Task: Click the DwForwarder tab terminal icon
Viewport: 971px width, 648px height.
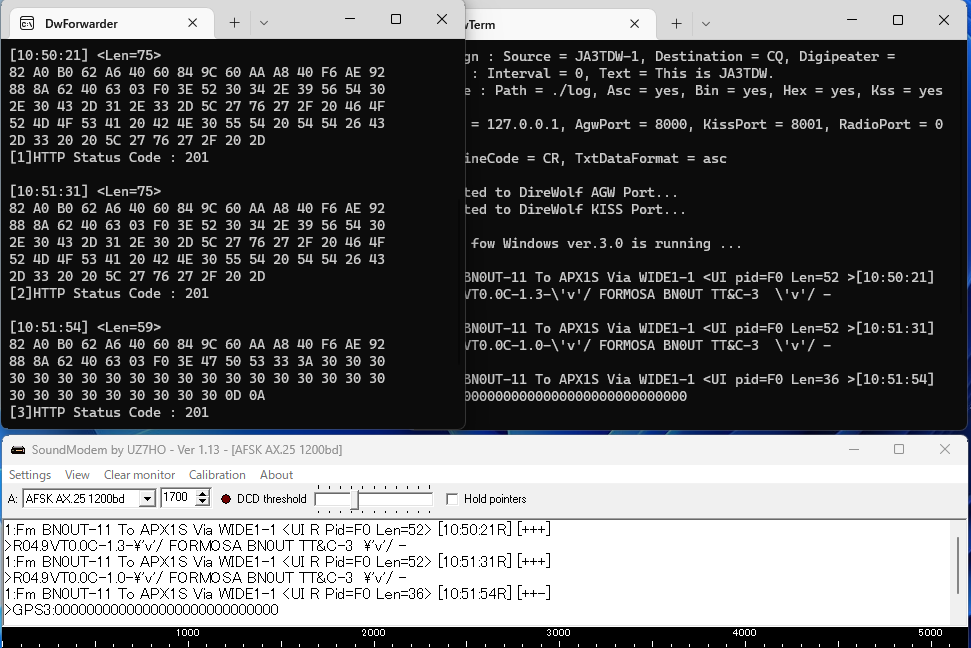Action: 27,24
